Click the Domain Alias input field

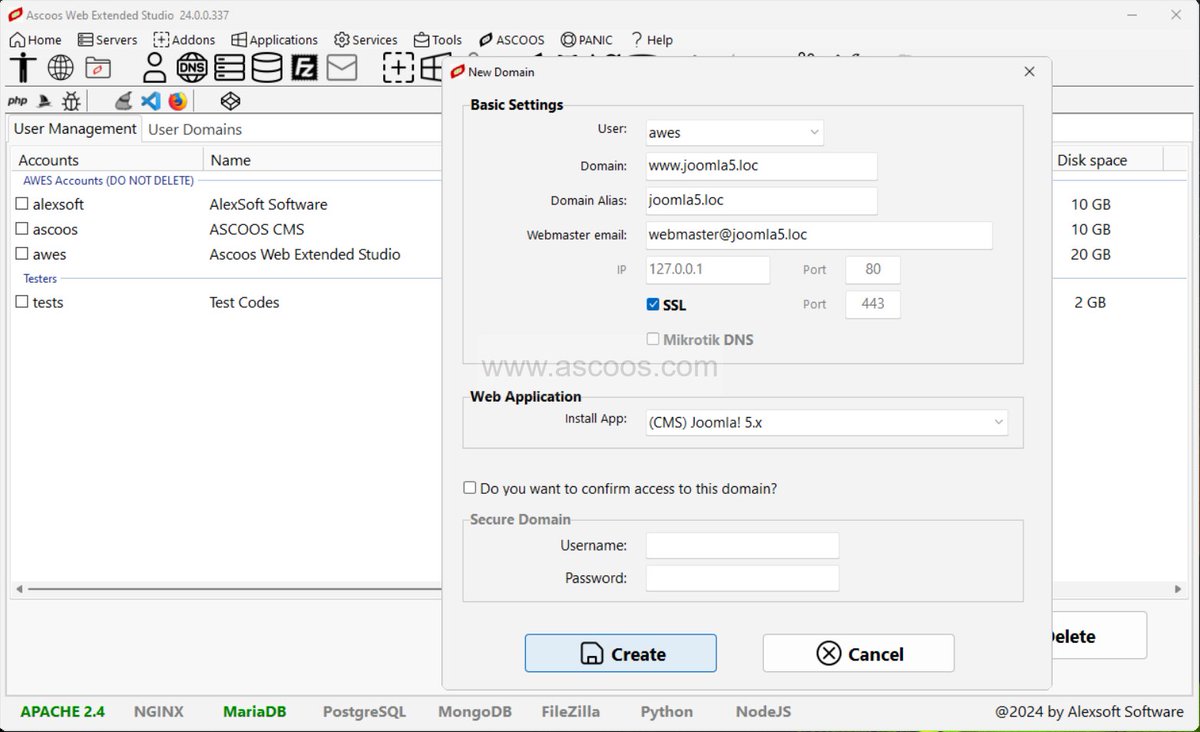coord(762,201)
